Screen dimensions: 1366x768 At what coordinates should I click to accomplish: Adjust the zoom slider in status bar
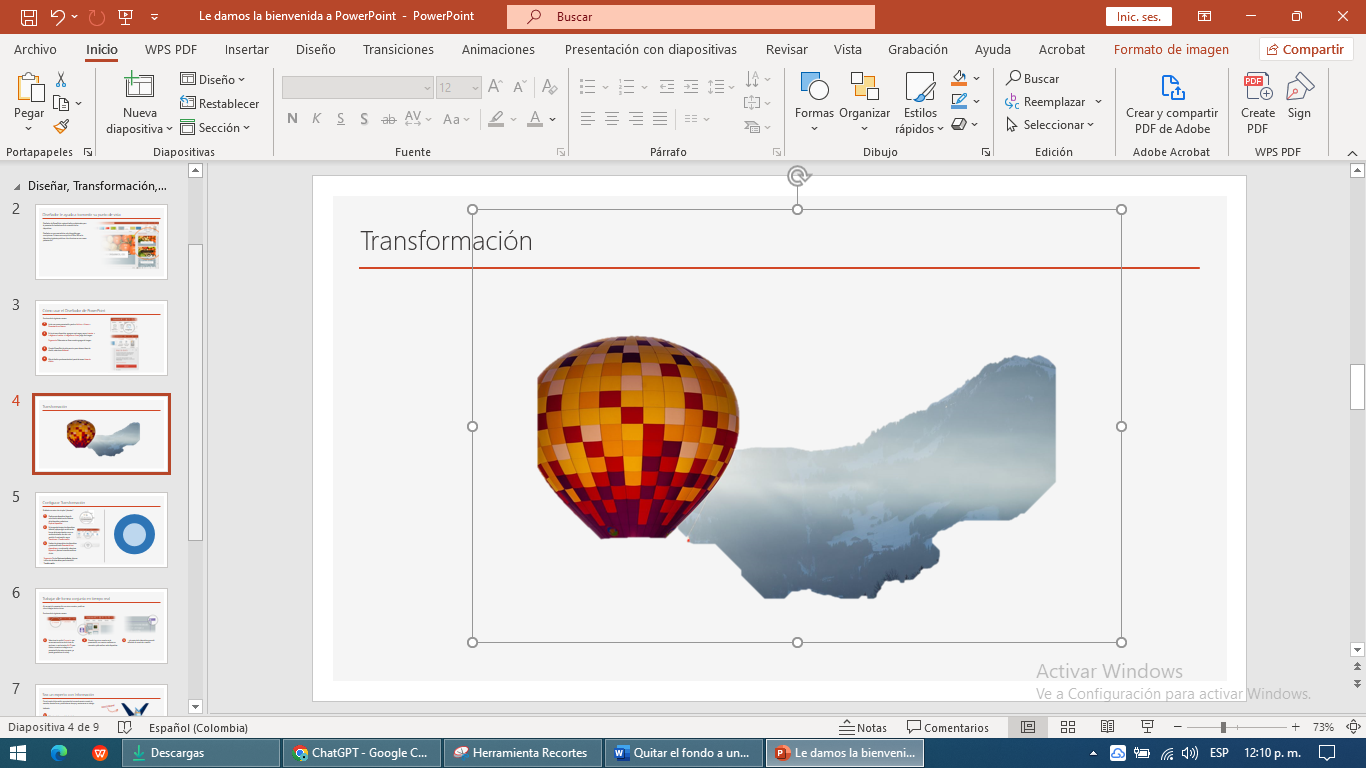(x=1222, y=727)
